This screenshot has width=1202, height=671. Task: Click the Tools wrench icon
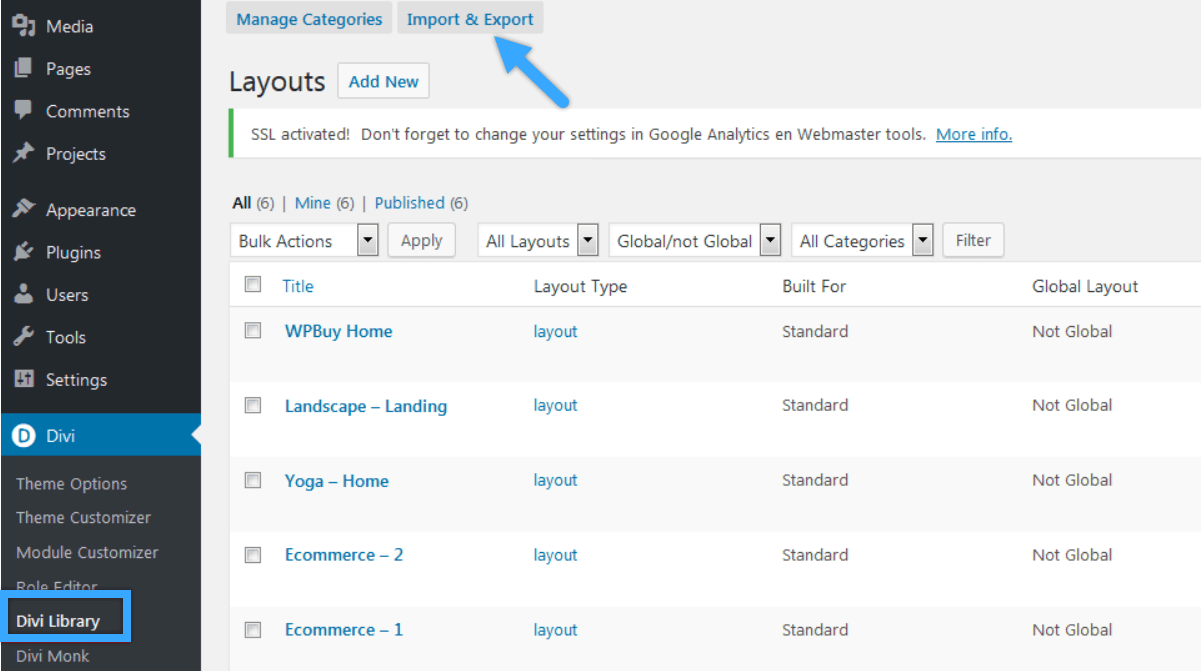click(24, 337)
